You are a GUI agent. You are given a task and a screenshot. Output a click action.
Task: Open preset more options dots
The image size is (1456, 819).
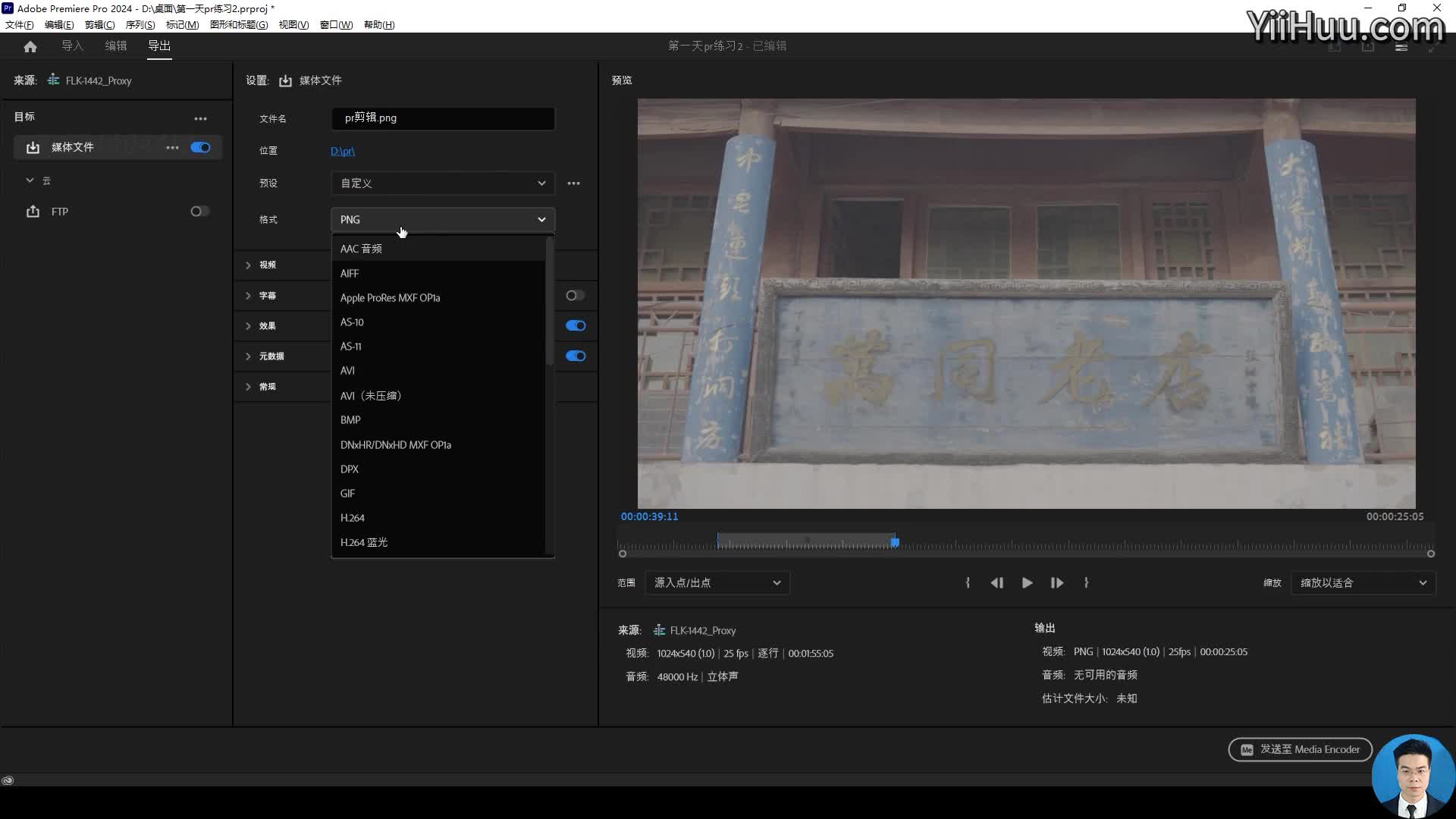(573, 184)
